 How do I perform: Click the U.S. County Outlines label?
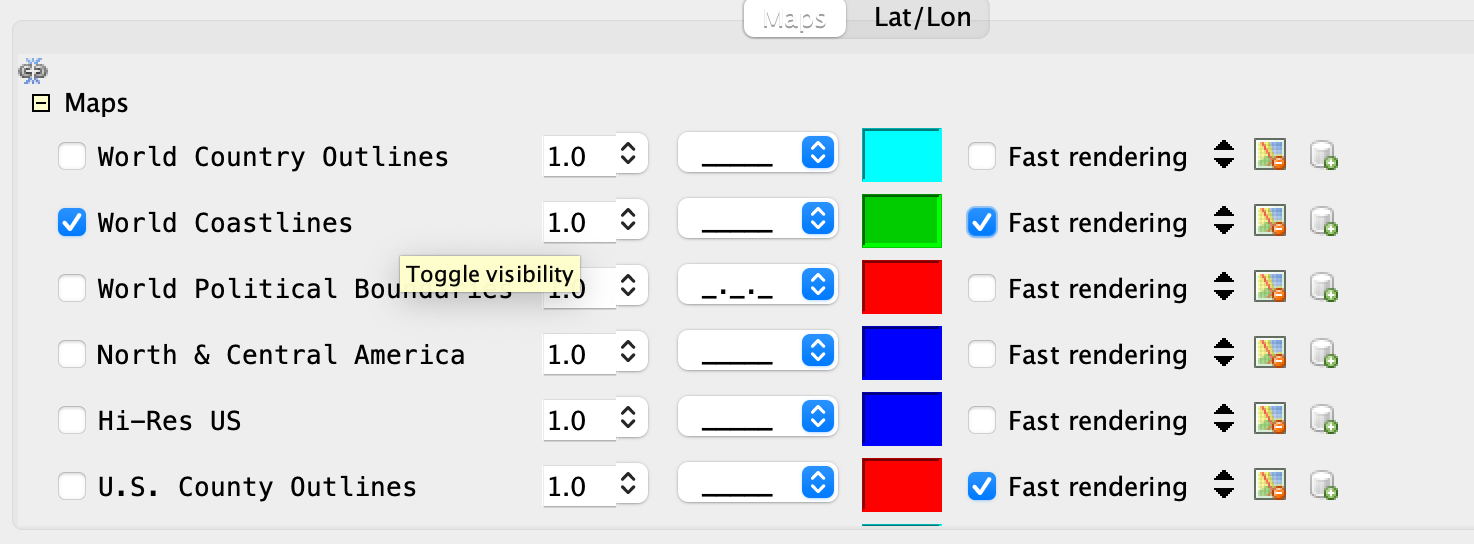click(x=256, y=486)
